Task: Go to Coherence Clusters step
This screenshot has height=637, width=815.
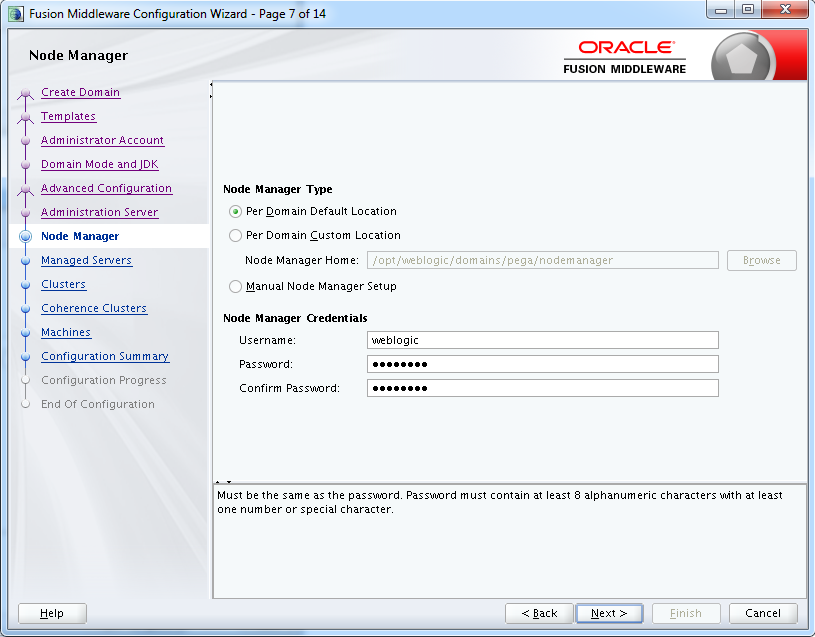Action: [94, 308]
